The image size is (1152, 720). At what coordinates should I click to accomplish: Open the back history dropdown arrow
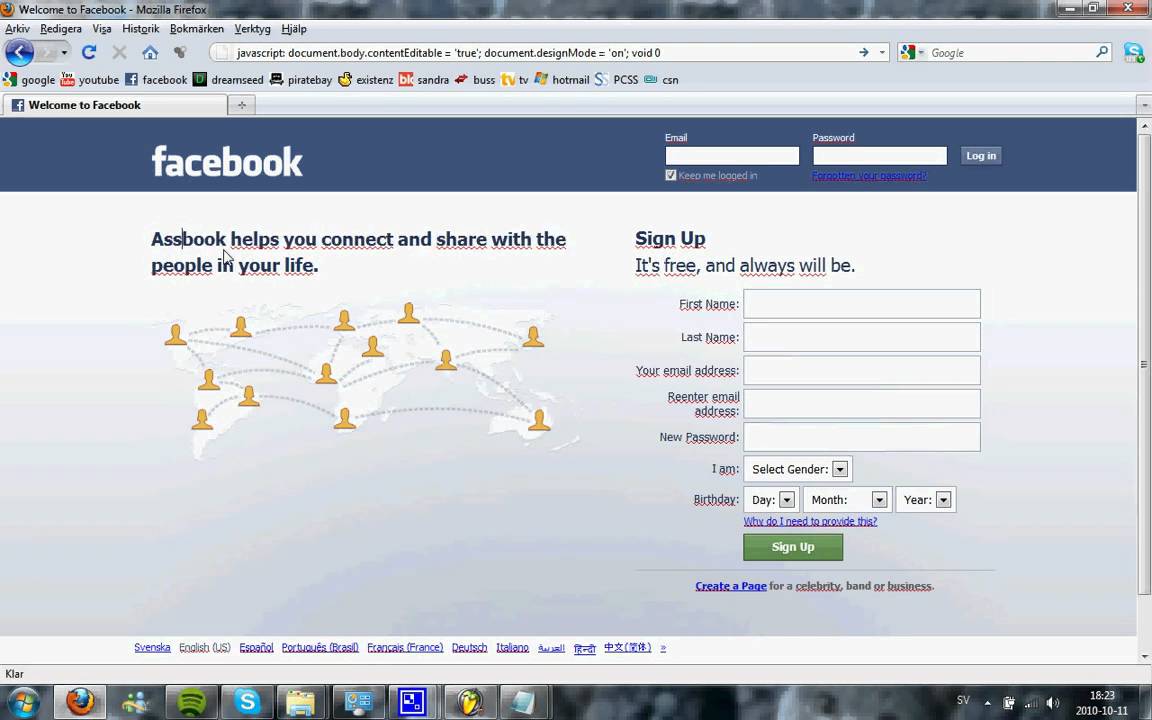click(65, 53)
